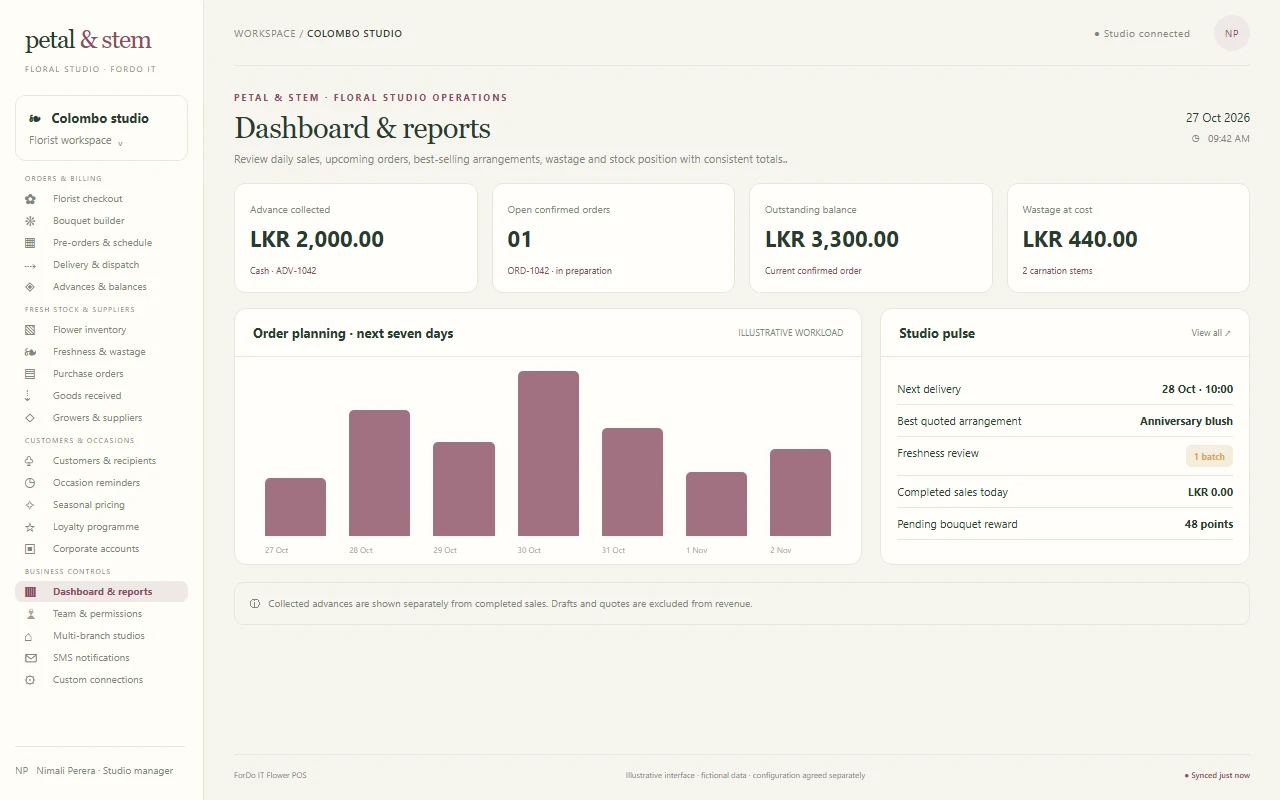Open the NP user avatar menu
The width and height of the screenshot is (1280, 800).
point(1232,34)
